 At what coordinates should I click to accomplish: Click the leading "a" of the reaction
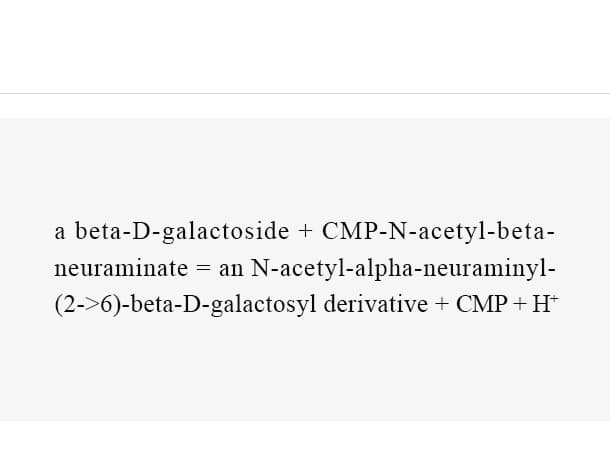60,232
